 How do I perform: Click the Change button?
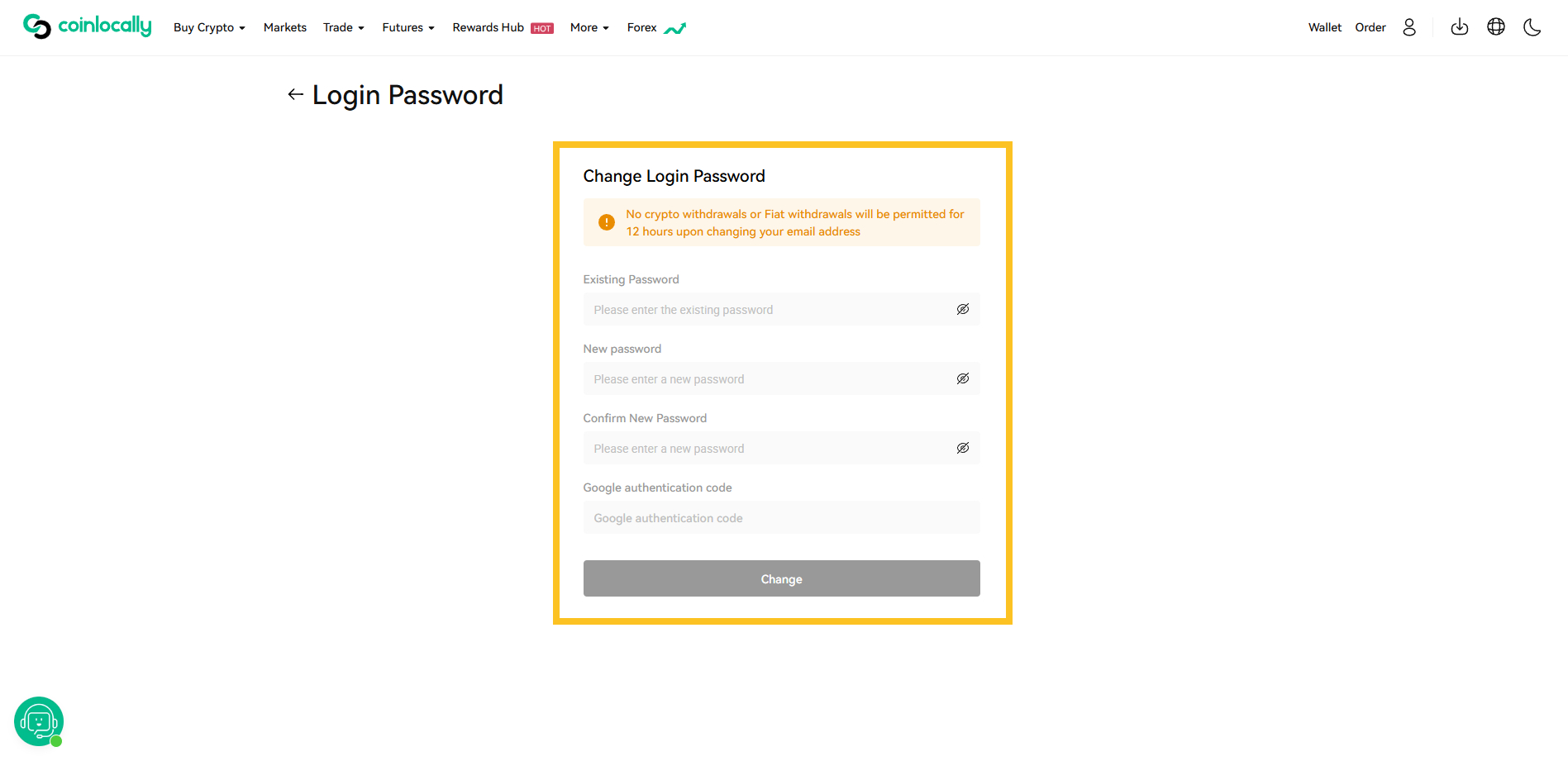pyautogui.click(x=781, y=578)
